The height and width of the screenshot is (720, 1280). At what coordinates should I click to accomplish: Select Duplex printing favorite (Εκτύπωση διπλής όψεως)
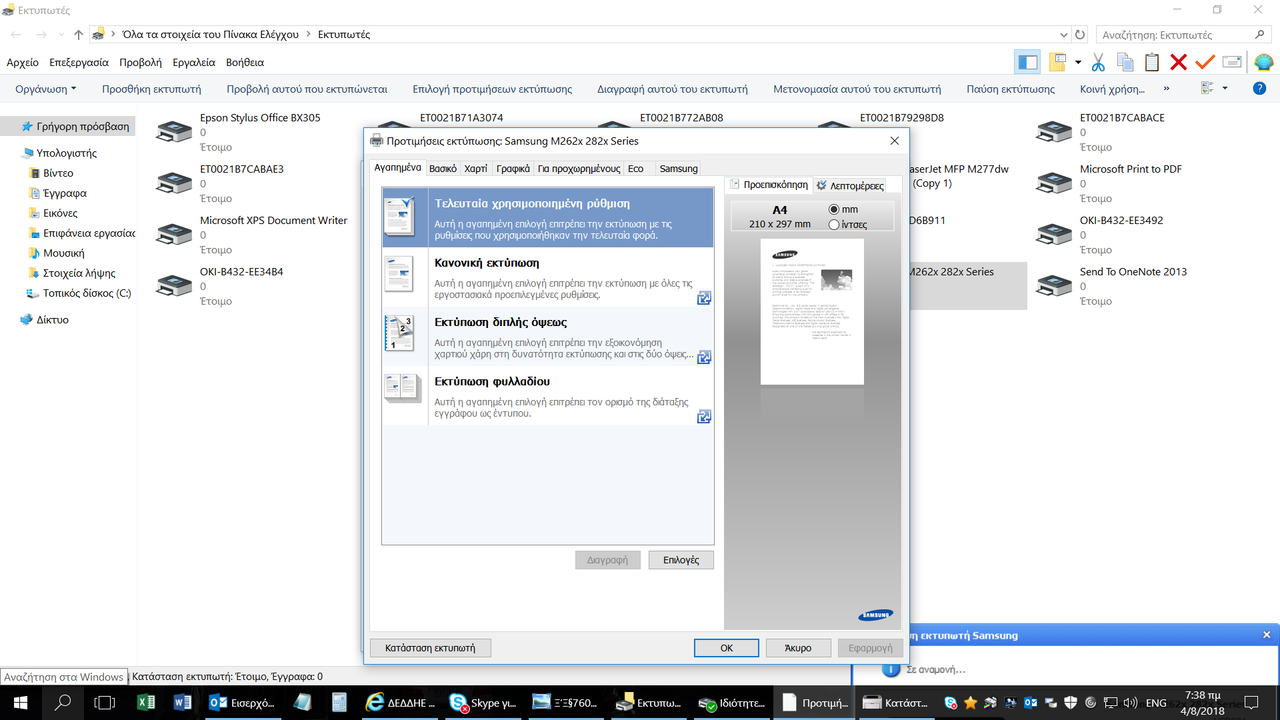pos(548,335)
